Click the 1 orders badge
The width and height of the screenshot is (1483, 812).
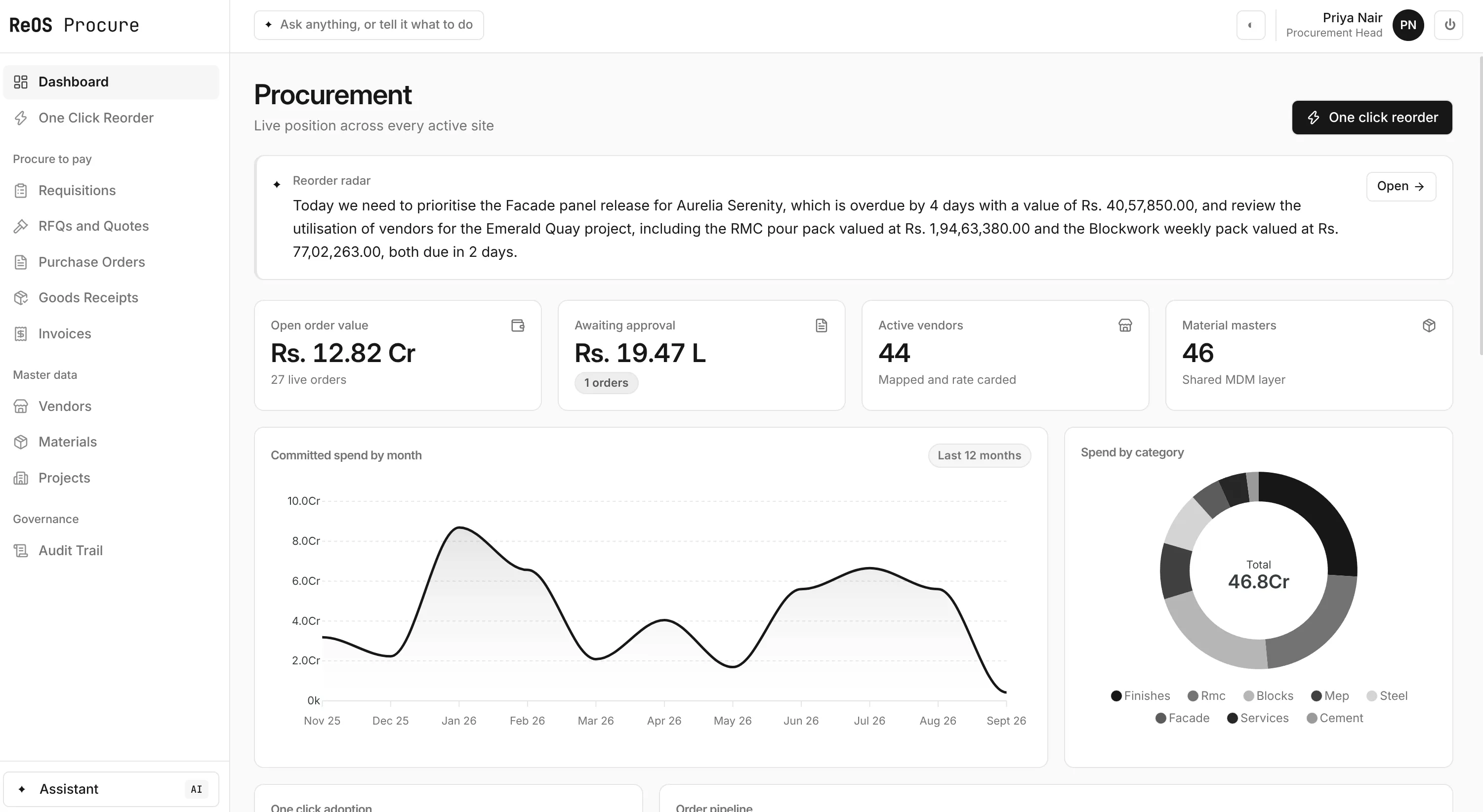click(606, 383)
